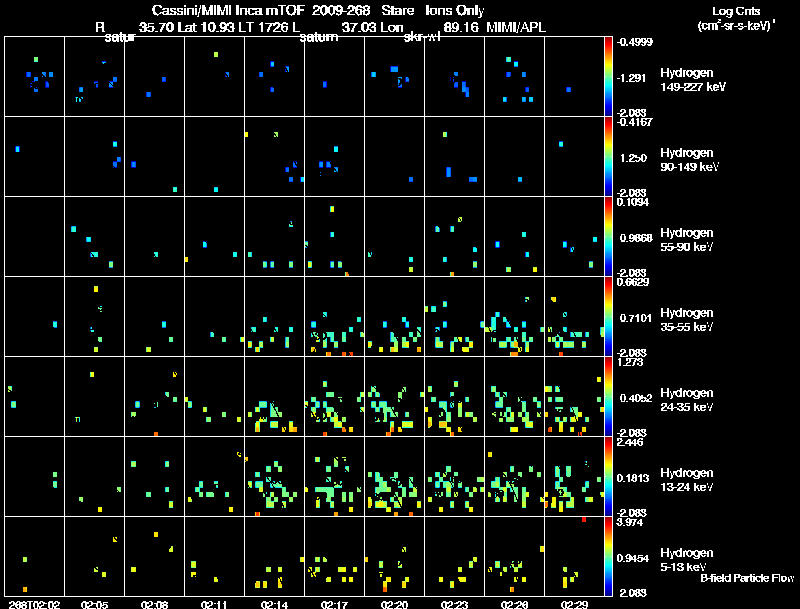Open the 13-24 keV panel at 02:29
Viewport: 800px width, 609px height.
(x=574, y=476)
